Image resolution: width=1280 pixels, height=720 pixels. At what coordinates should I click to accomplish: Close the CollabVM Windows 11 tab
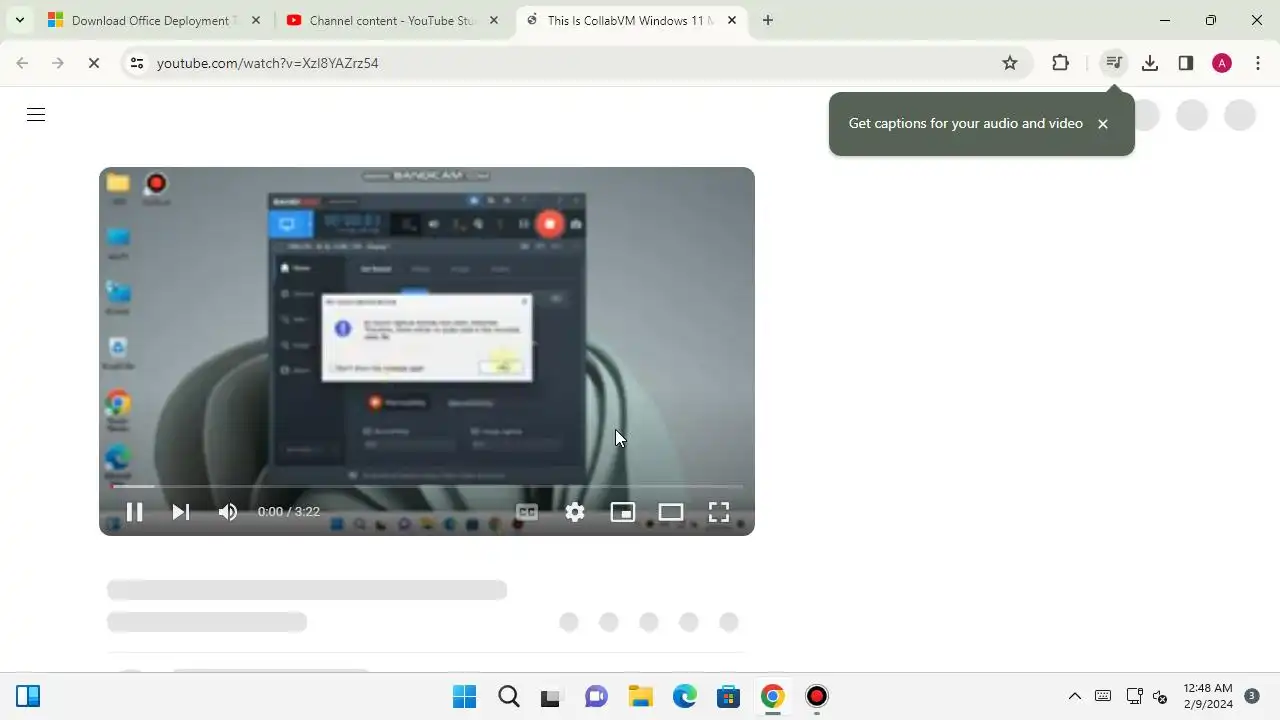click(732, 20)
